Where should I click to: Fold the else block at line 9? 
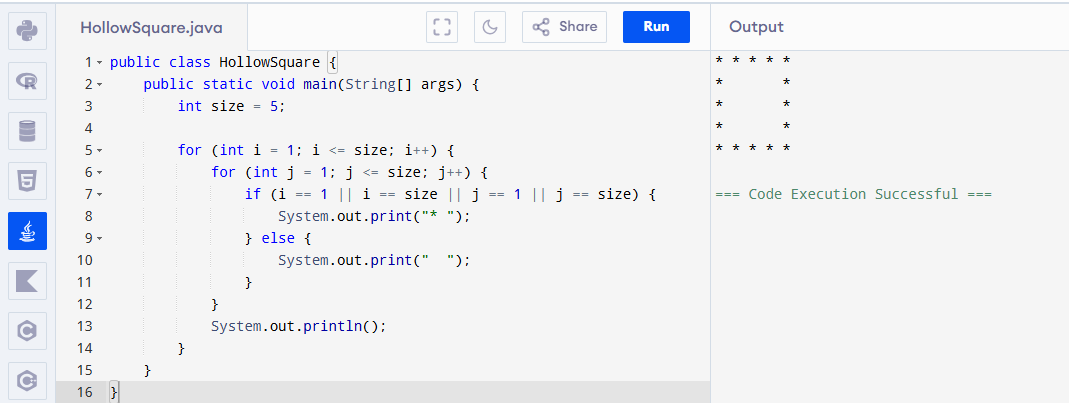tap(100, 239)
